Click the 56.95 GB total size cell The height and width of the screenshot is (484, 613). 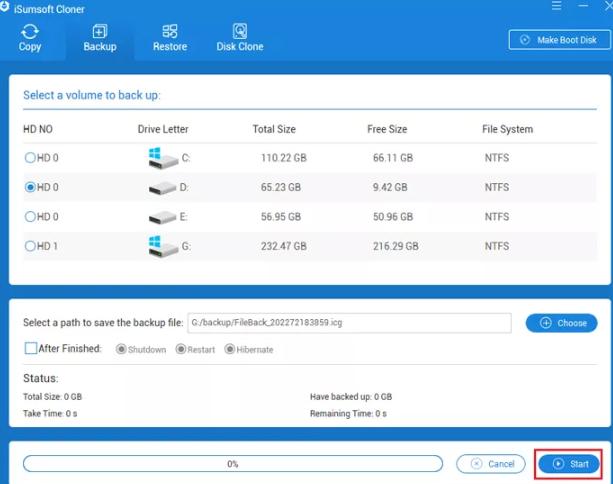[281, 217]
